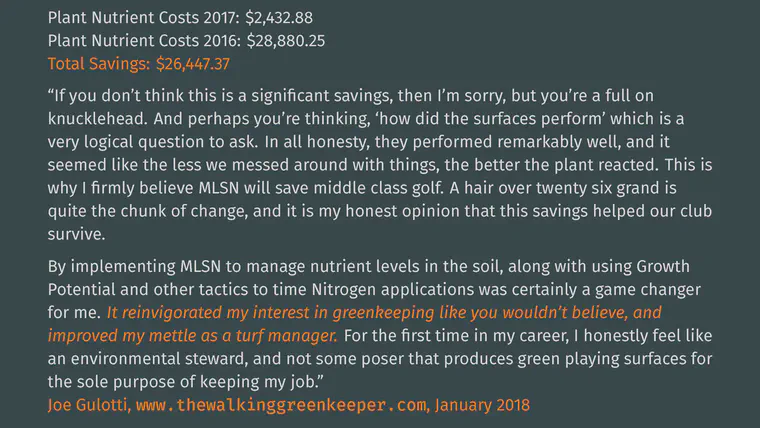
Task: Click the orange Total Savings line
Action: click(x=139, y=64)
